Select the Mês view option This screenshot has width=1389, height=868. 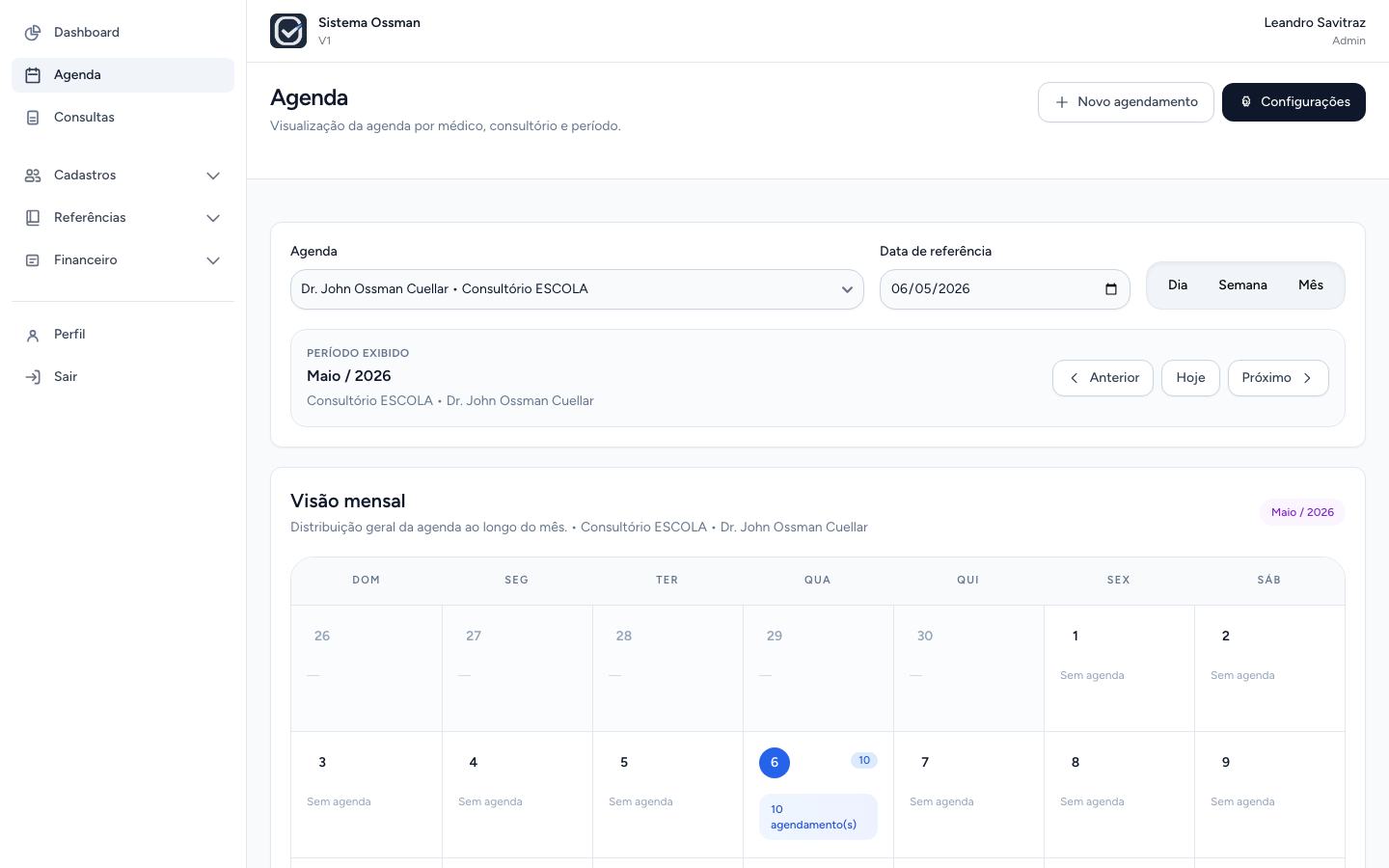coord(1311,285)
